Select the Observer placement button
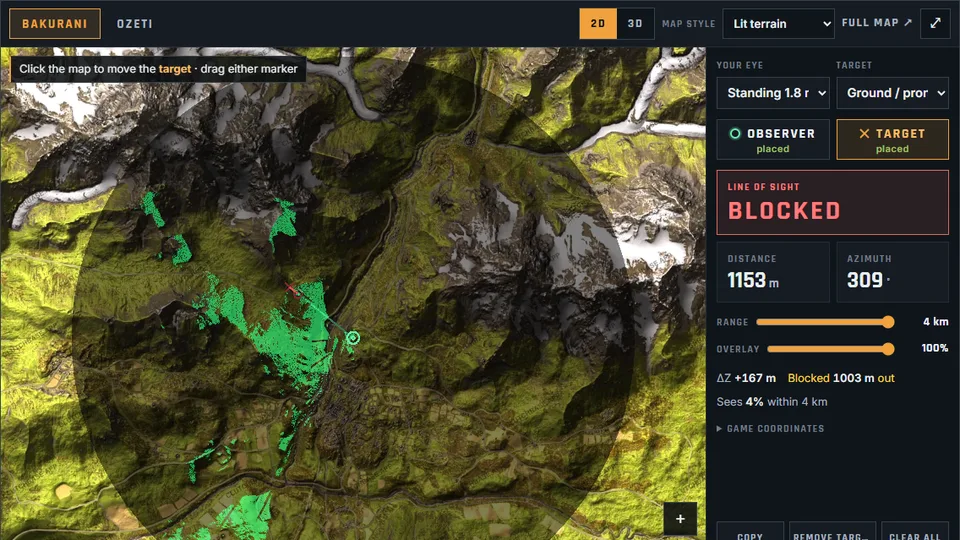The width and height of the screenshot is (960, 540). (773, 140)
